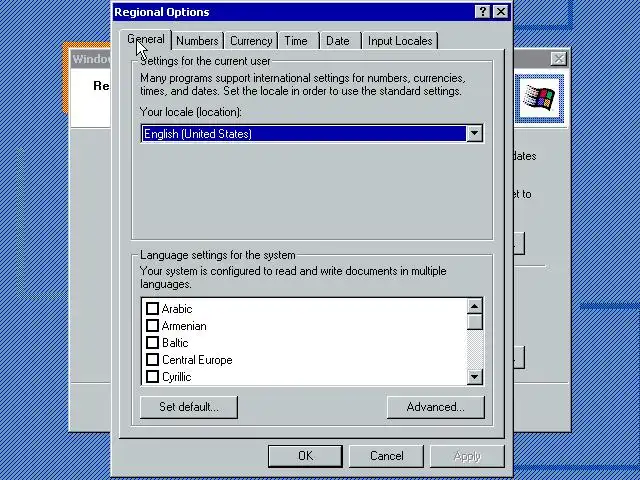
Task: Open the Currency tab
Action: point(251,41)
